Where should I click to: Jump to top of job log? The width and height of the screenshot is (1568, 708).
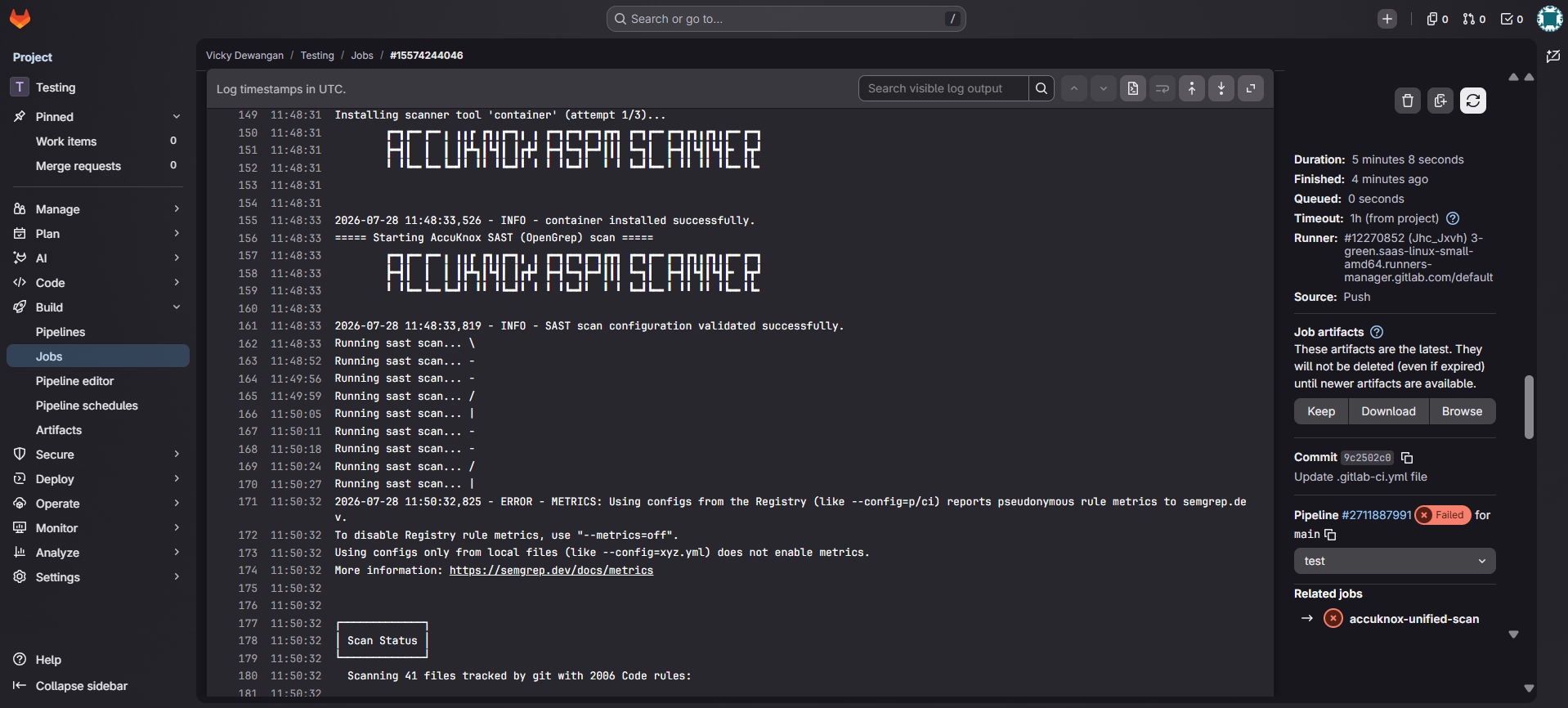(x=1192, y=88)
